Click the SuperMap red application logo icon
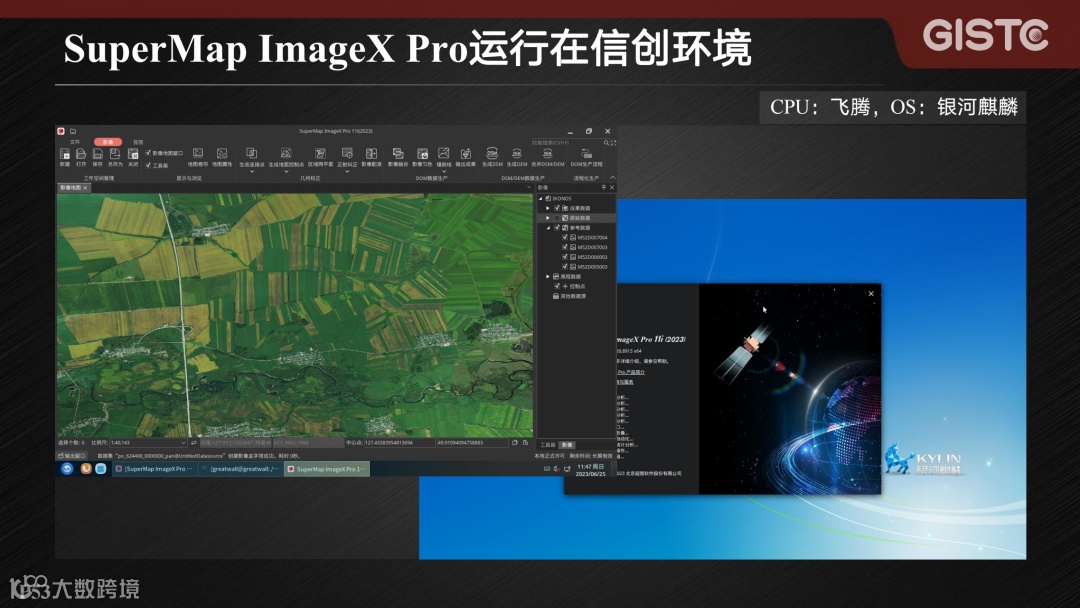The height and width of the screenshot is (608, 1080). coord(61,131)
